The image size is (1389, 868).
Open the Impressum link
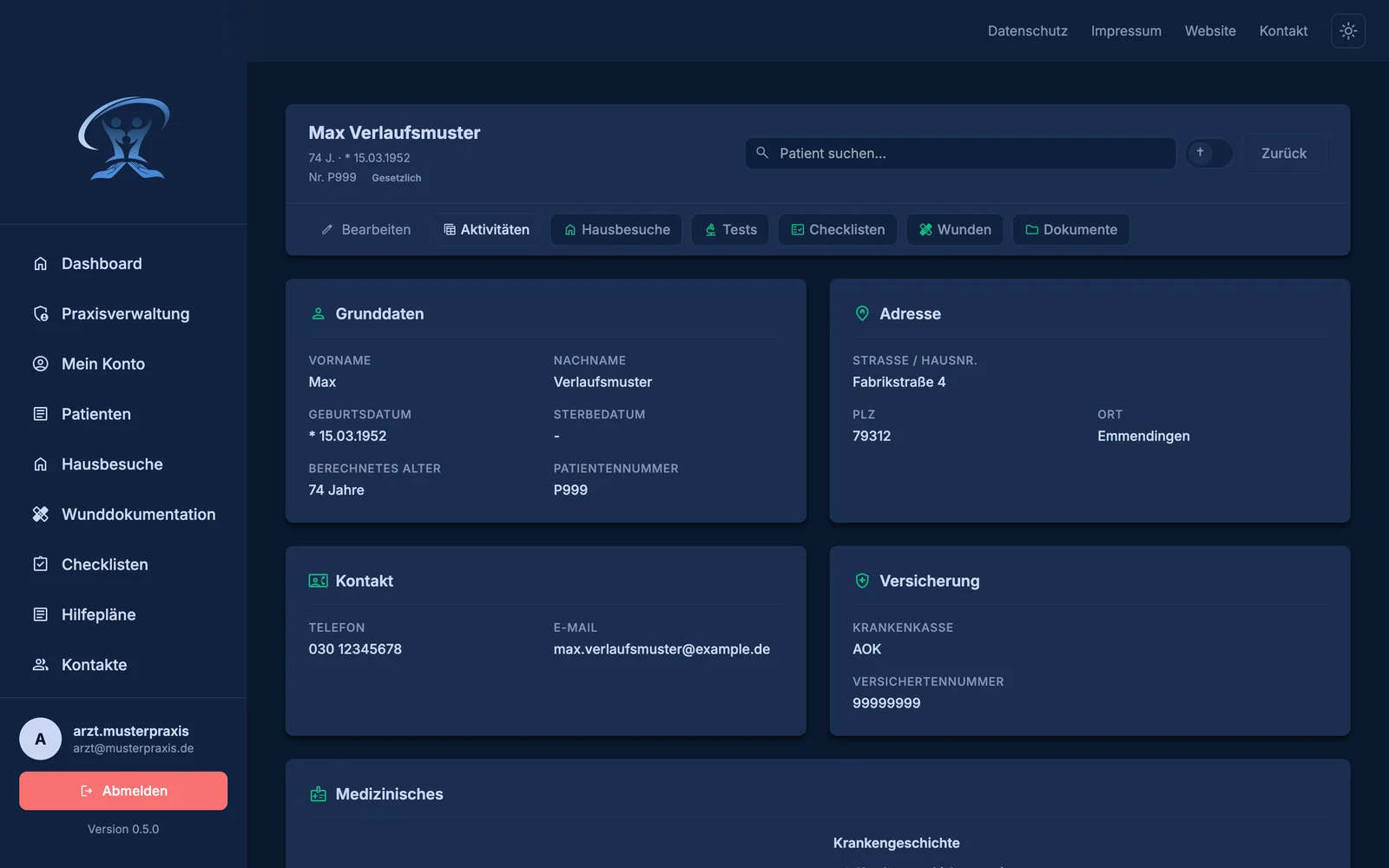tap(1126, 30)
